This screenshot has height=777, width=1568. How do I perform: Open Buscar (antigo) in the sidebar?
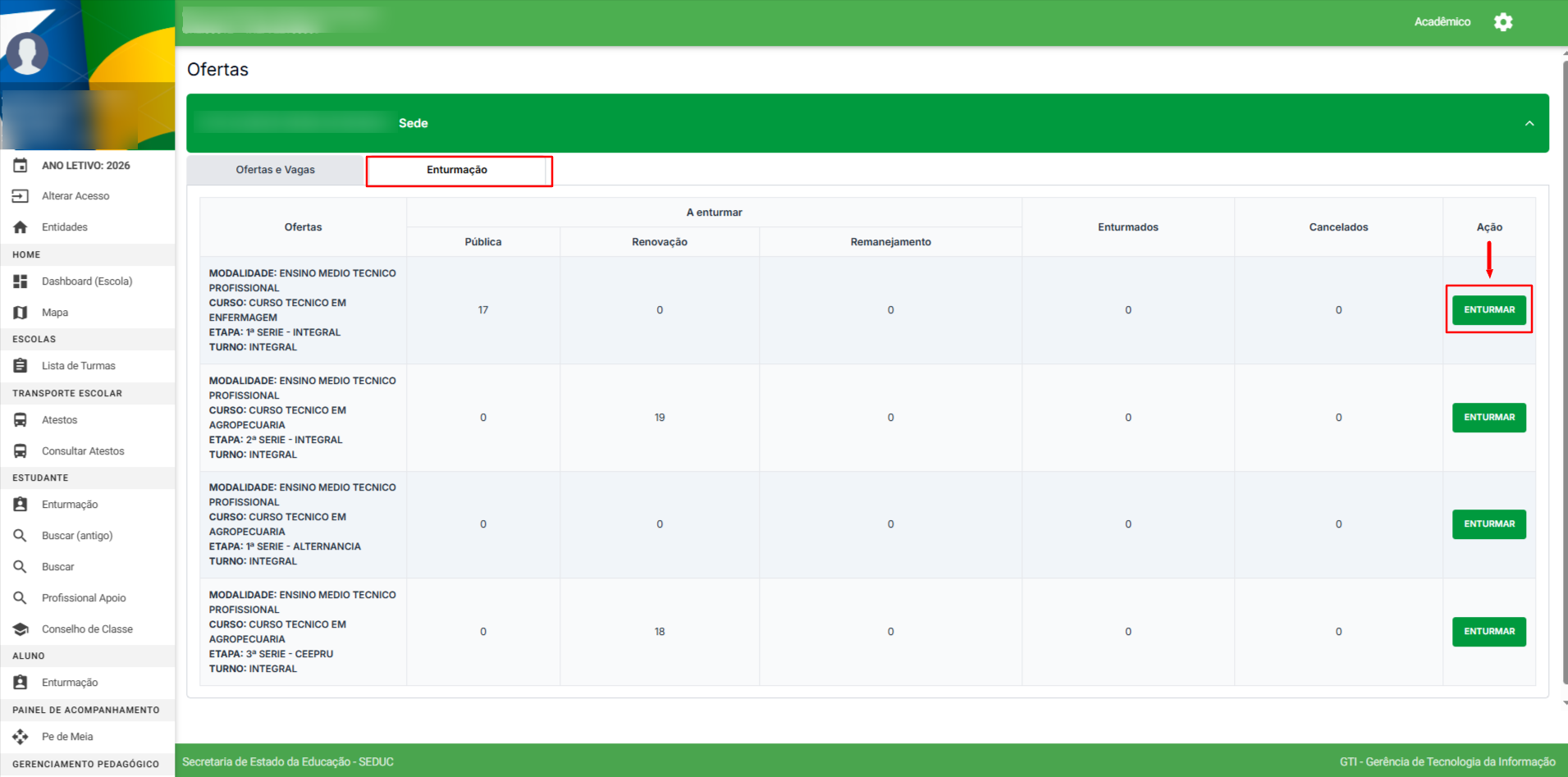[77, 536]
